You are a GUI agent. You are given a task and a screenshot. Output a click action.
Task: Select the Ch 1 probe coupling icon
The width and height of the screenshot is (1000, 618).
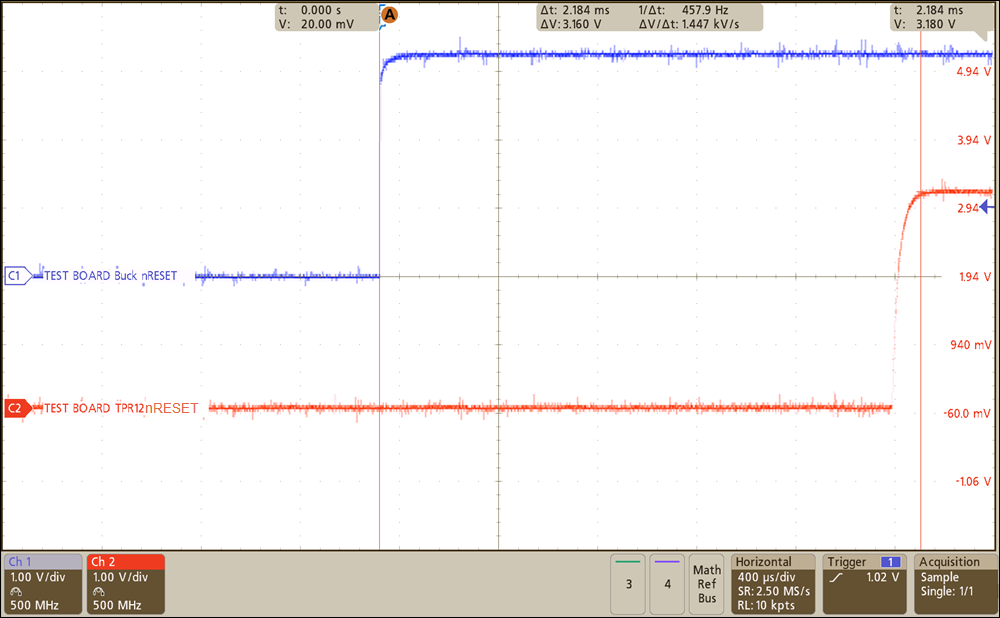pyautogui.click(x=16, y=592)
